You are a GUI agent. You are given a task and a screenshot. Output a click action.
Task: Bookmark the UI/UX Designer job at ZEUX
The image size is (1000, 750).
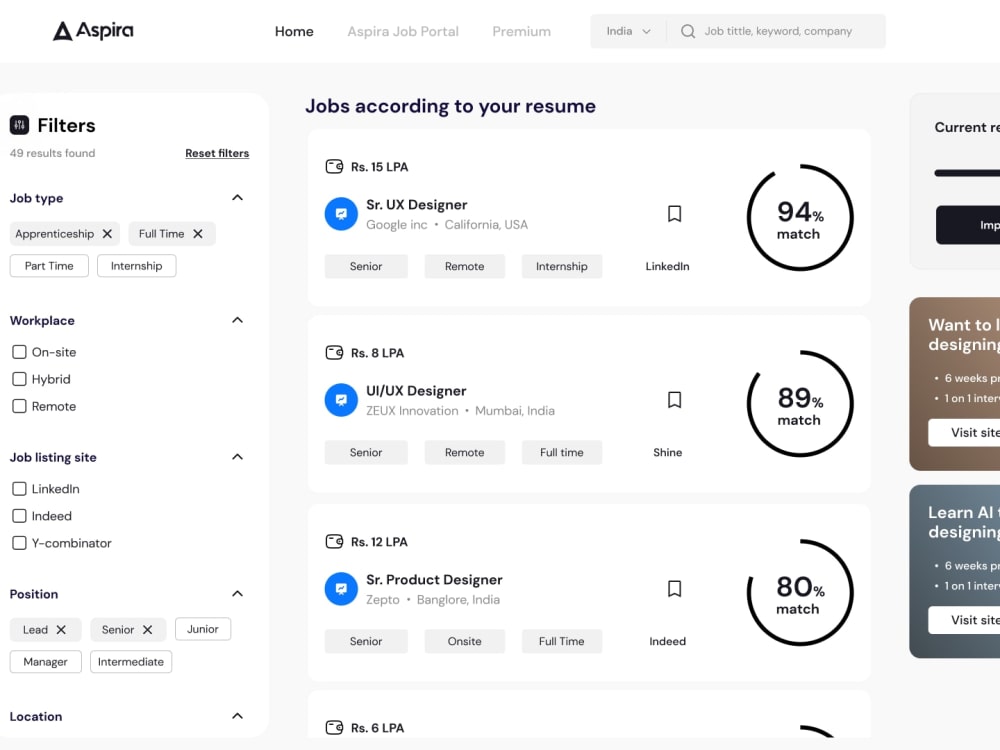[674, 400]
